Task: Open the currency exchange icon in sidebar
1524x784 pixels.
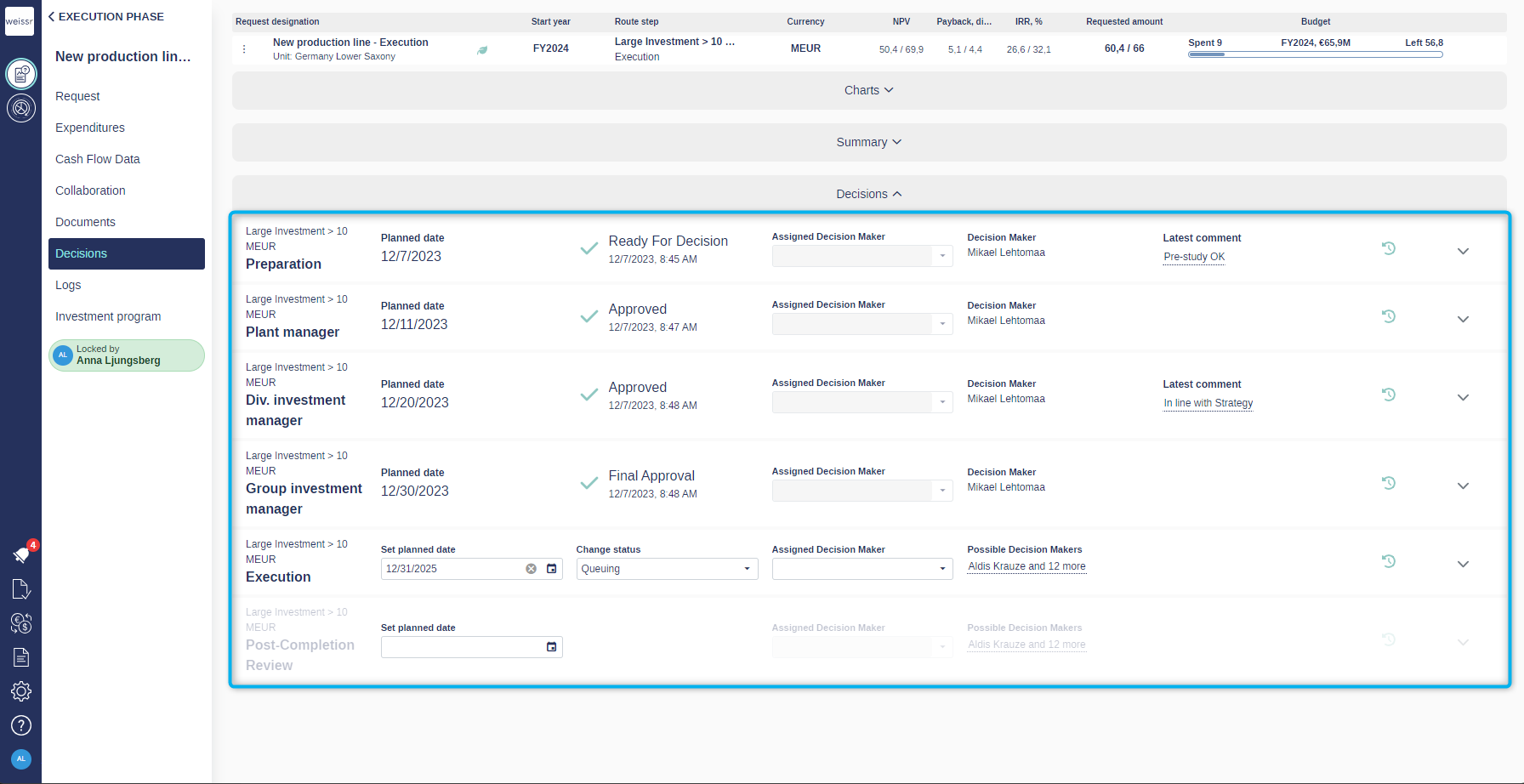Action: [21, 623]
